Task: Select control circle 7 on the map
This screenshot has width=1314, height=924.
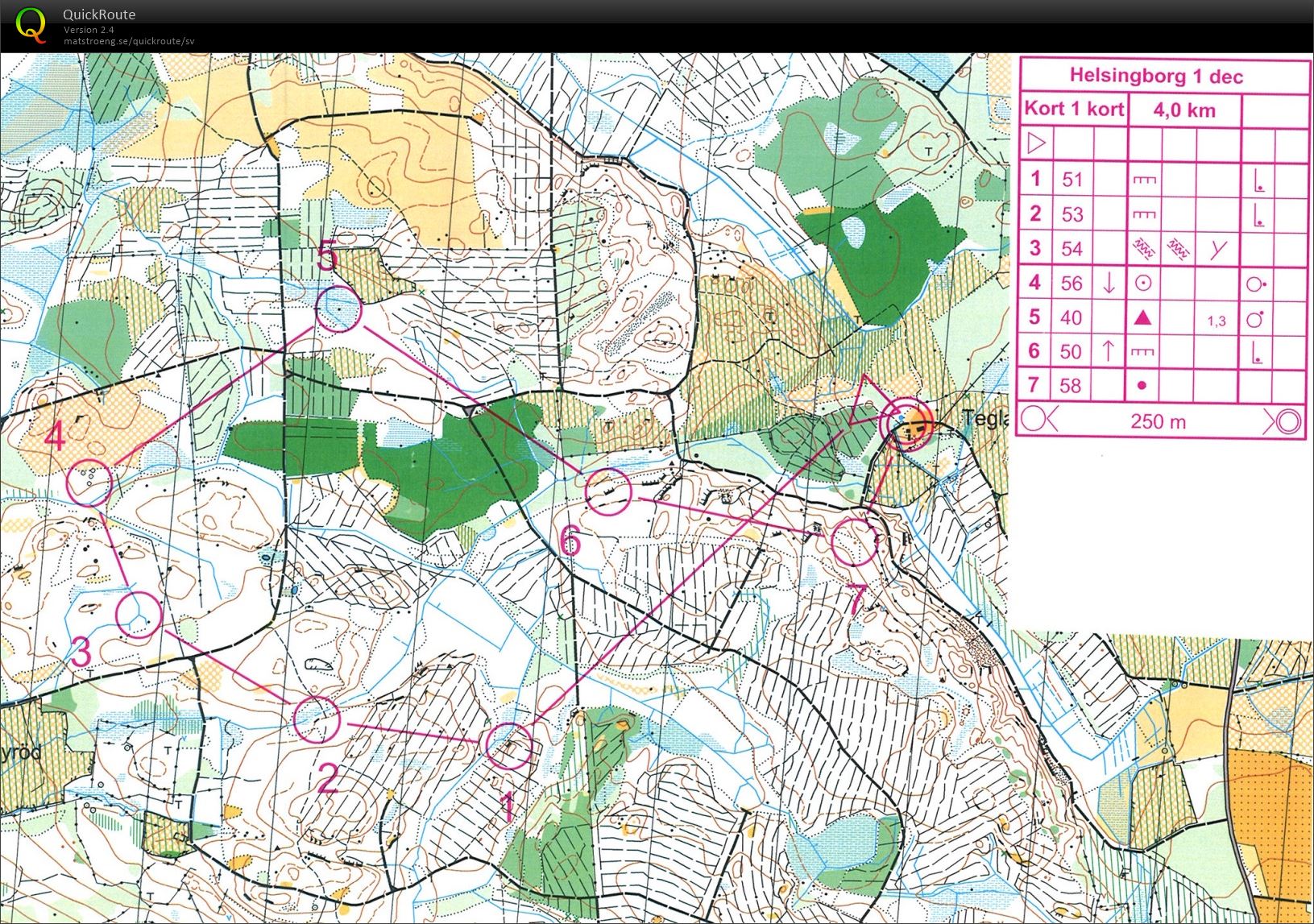Action: click(854, 542)
